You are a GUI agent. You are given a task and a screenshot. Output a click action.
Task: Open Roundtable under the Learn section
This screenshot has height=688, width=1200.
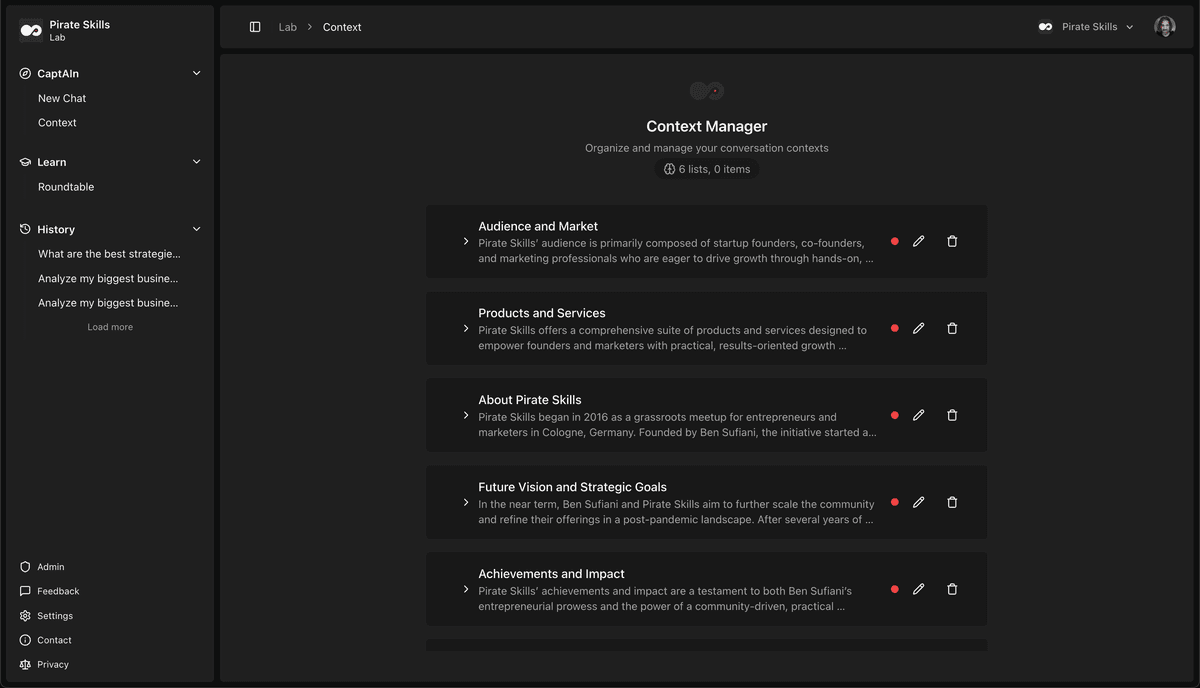pyautogui.click(x=66, y=186)
